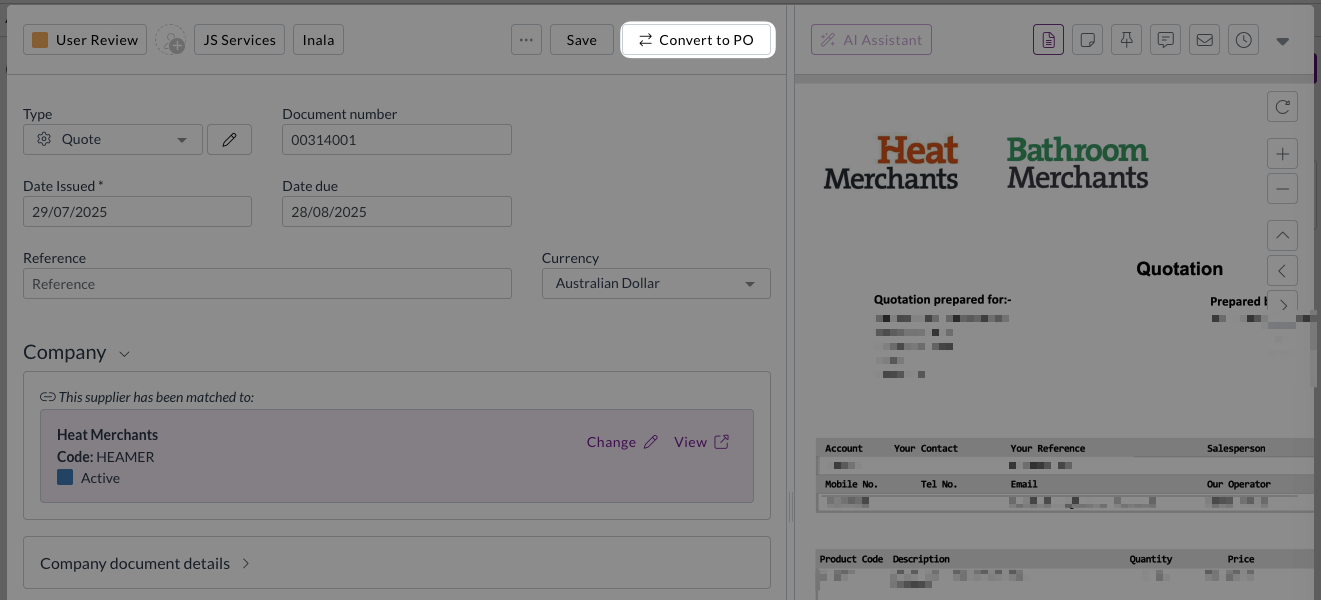
Task: Click the Convert to PO button
Action: [696, 40]
